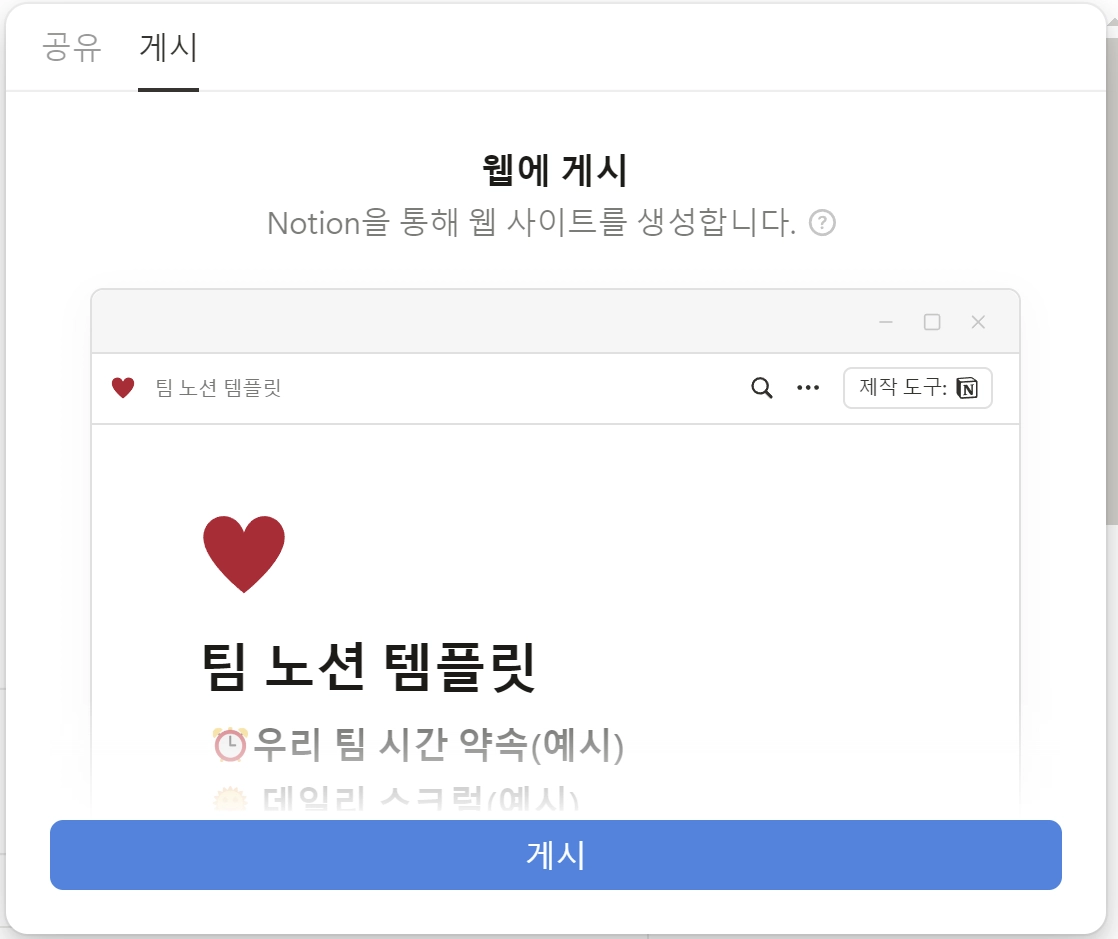Click the 제작 도구 Notion badge
The image size is (1118, 939).
coord(918,388)
